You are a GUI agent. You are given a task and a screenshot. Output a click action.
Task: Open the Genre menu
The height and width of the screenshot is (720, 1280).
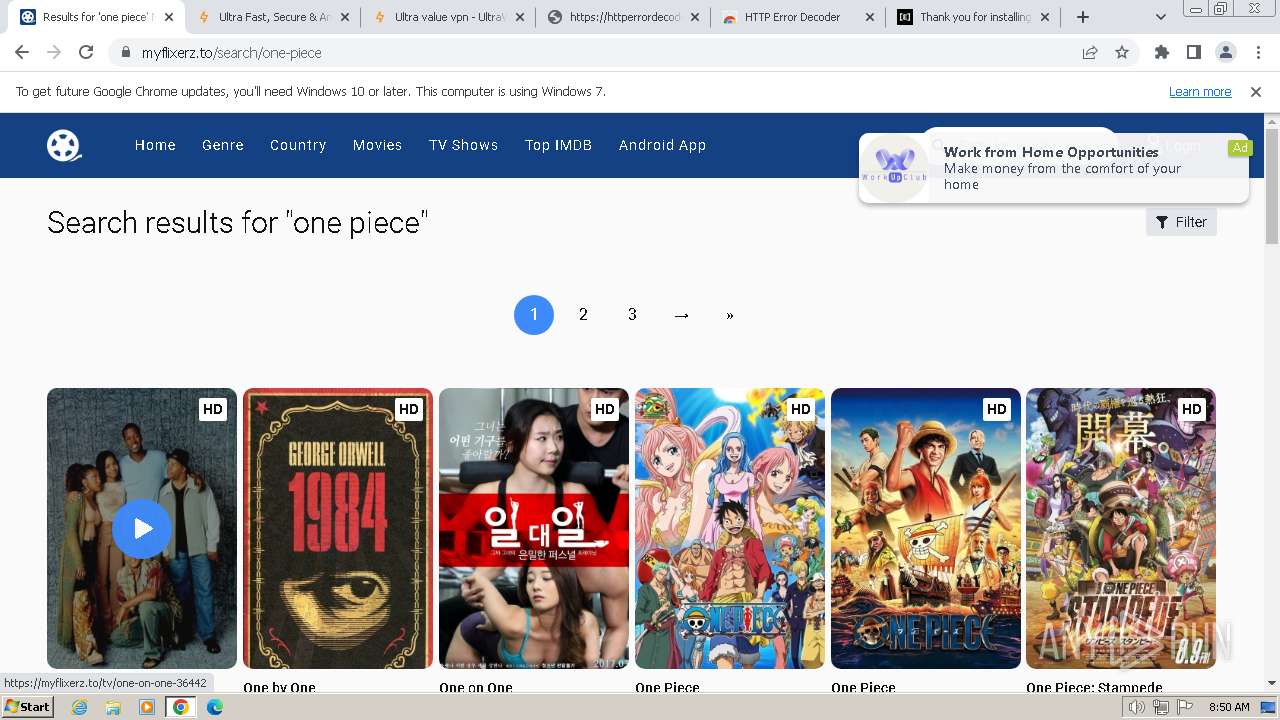pos(223,145)
